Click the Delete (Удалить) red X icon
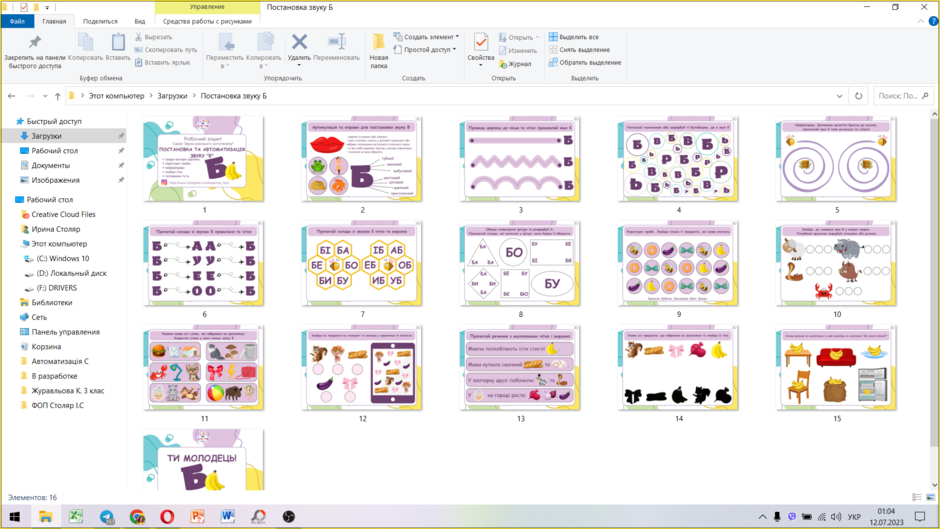The image size is (940, 529). coord(299,42)
